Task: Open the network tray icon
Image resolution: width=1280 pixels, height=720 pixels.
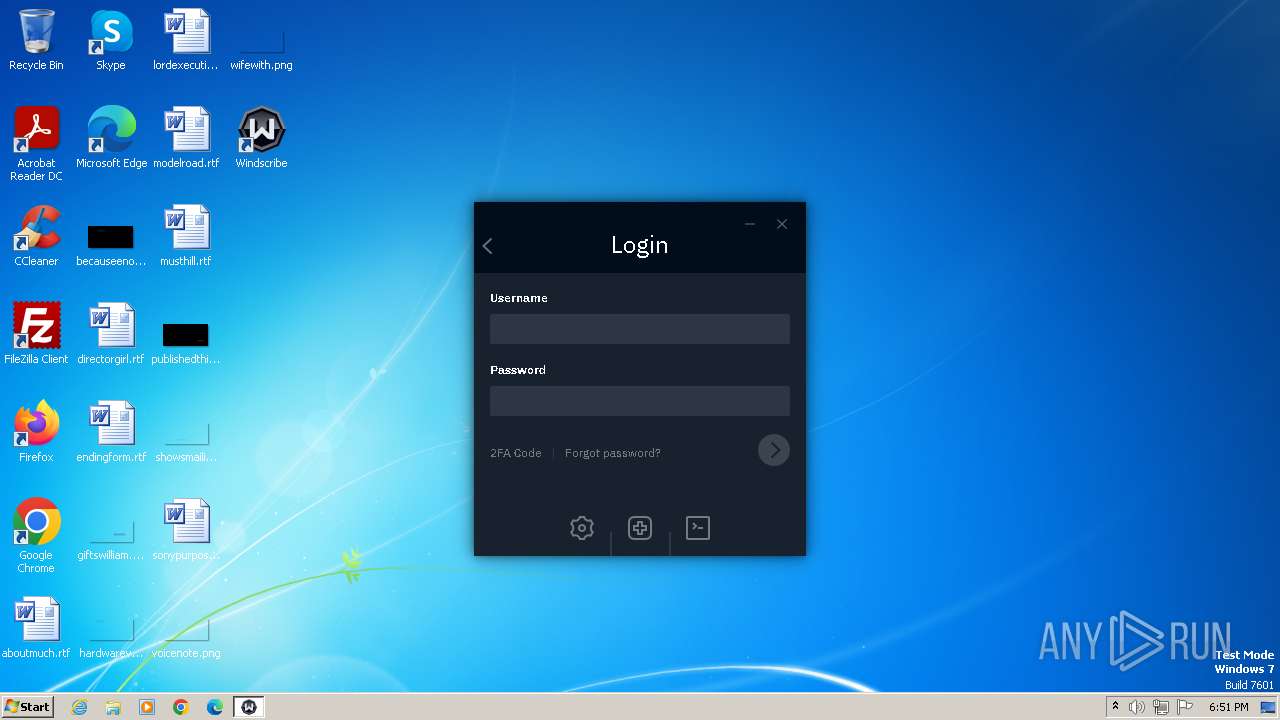Action: 1161,707
